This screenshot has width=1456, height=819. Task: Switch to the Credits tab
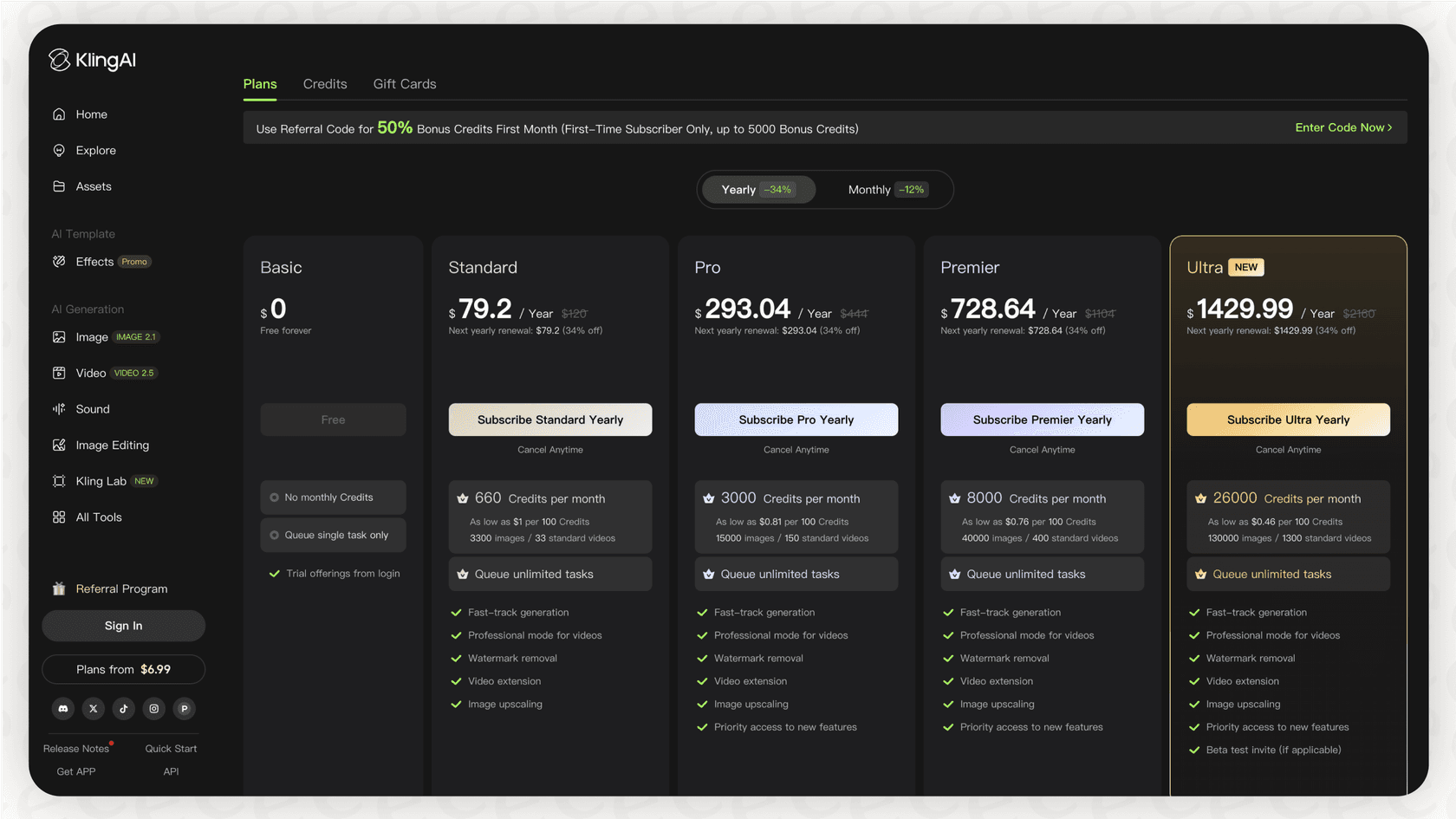(325, 83)
